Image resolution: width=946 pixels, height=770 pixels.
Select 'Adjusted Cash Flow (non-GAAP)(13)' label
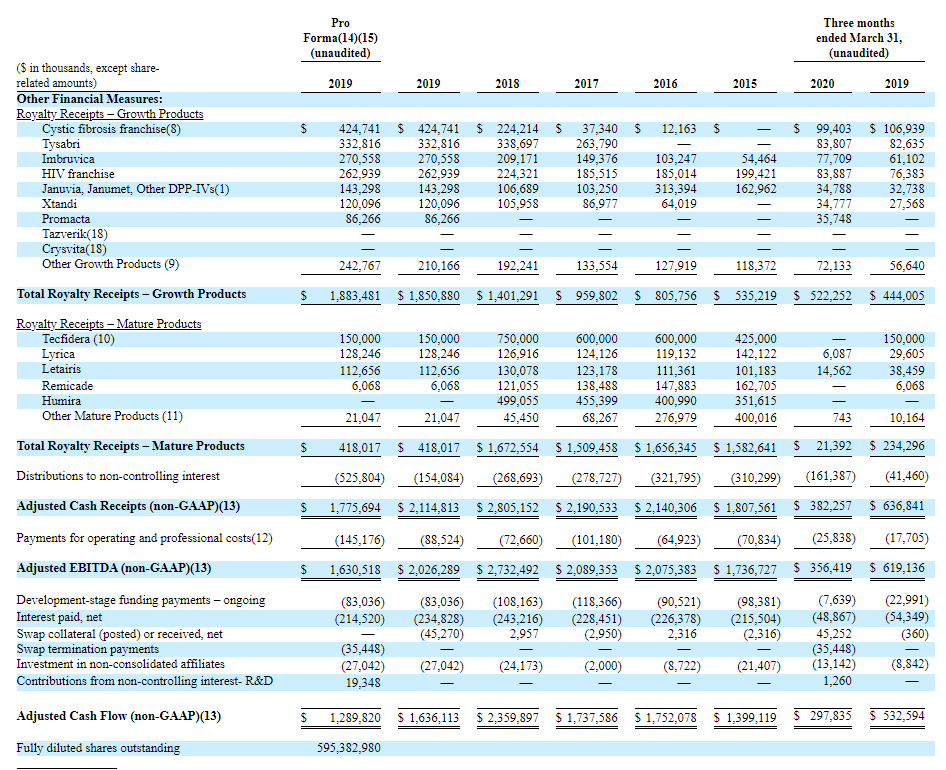click(118, 716)
